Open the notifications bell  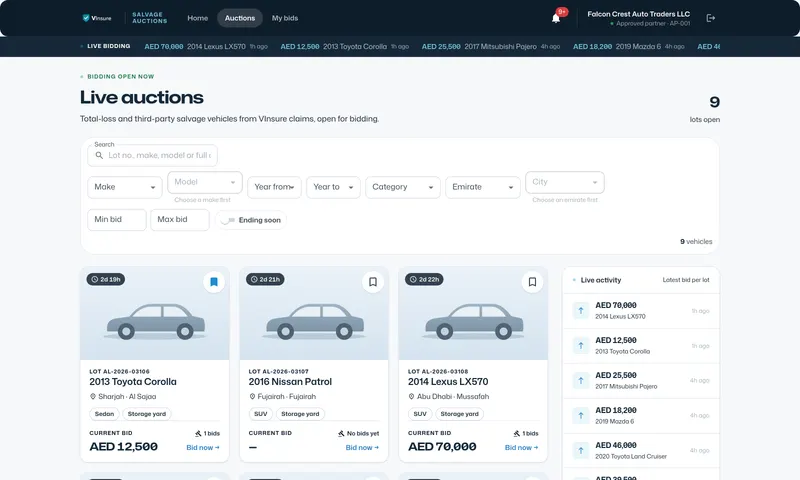[x=556, y=18]
